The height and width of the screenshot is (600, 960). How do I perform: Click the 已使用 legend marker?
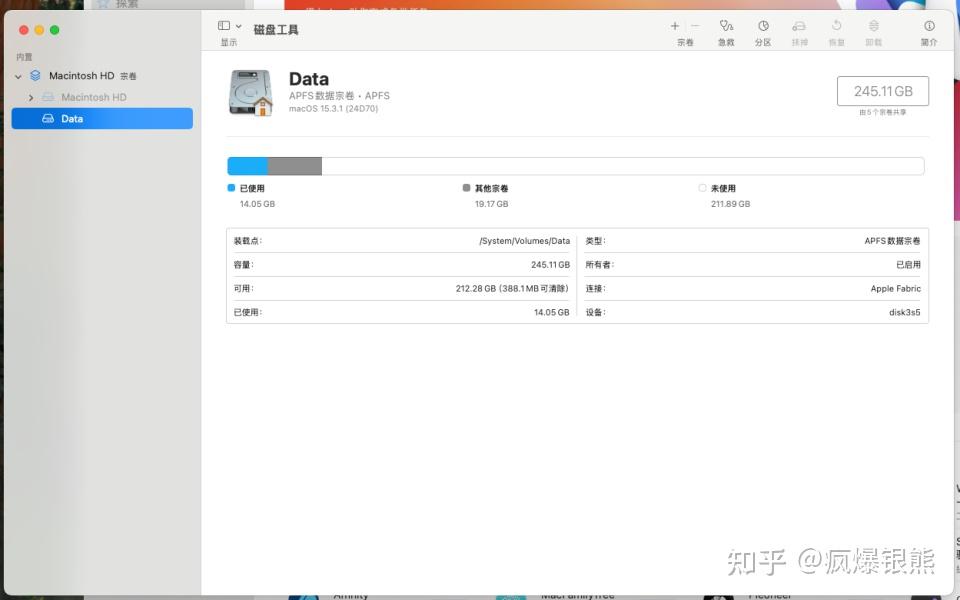231,187
